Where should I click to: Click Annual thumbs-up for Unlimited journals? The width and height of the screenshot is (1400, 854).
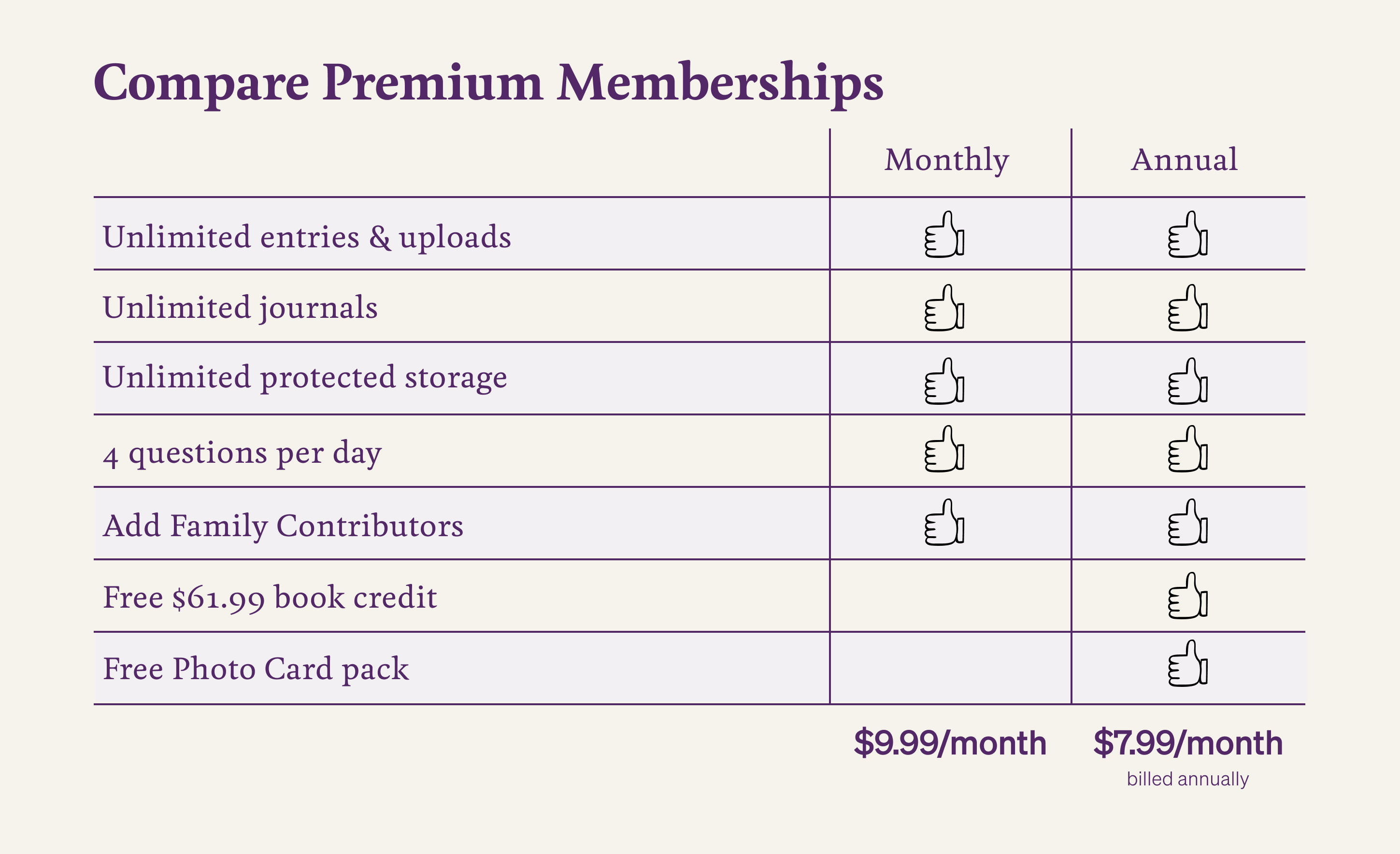coord(1187,307)
